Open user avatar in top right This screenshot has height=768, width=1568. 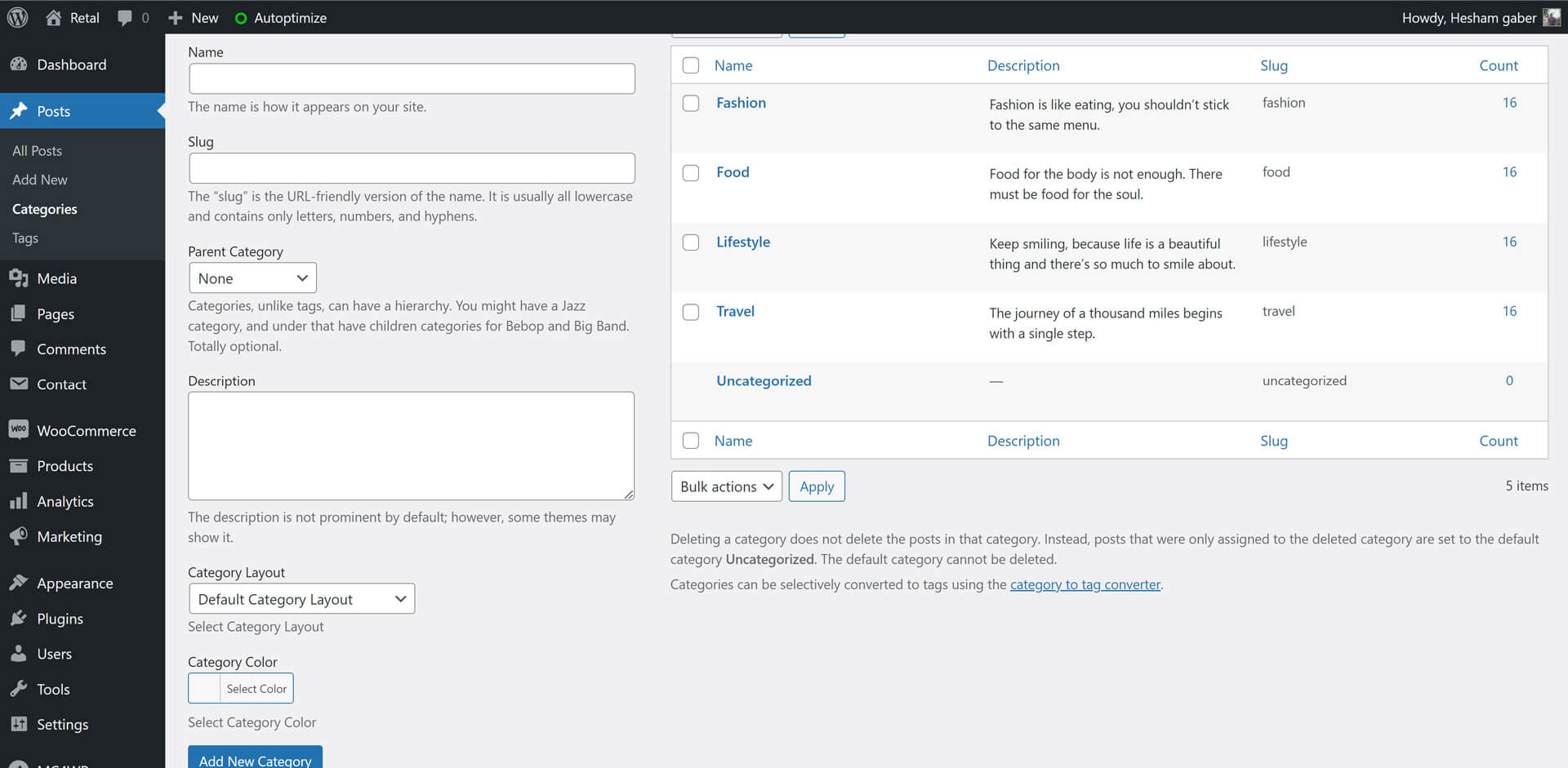pyautogui.click(x=1552, y=17)
